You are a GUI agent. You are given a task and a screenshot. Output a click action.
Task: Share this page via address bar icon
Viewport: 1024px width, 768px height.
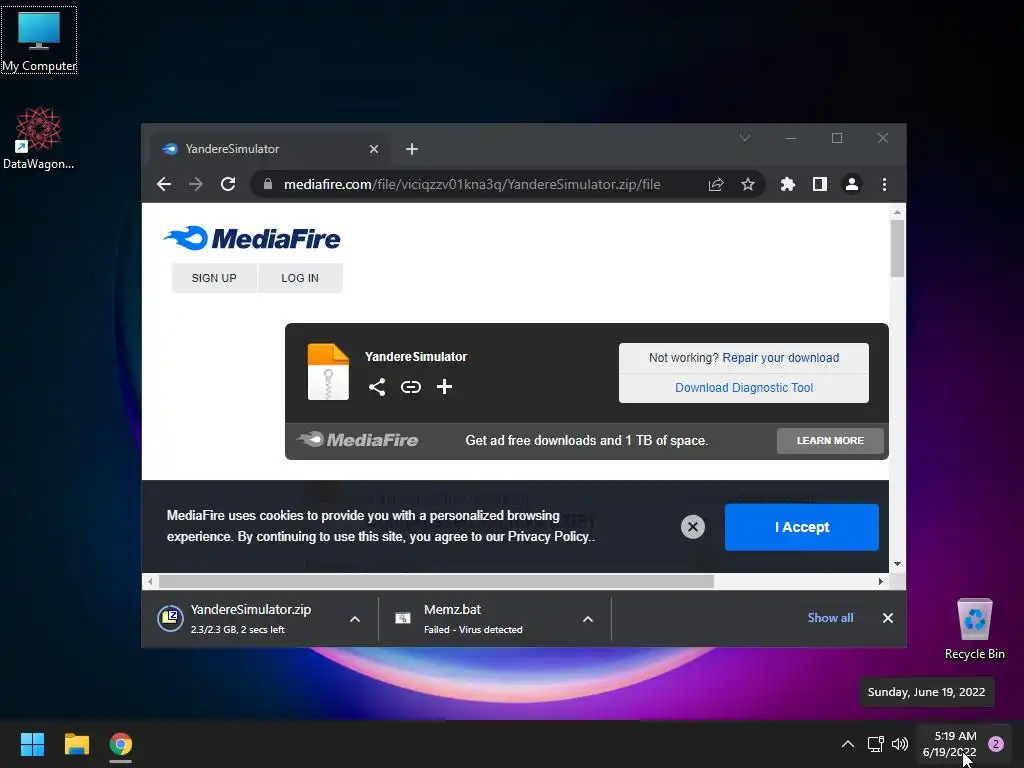coord(716,184)
